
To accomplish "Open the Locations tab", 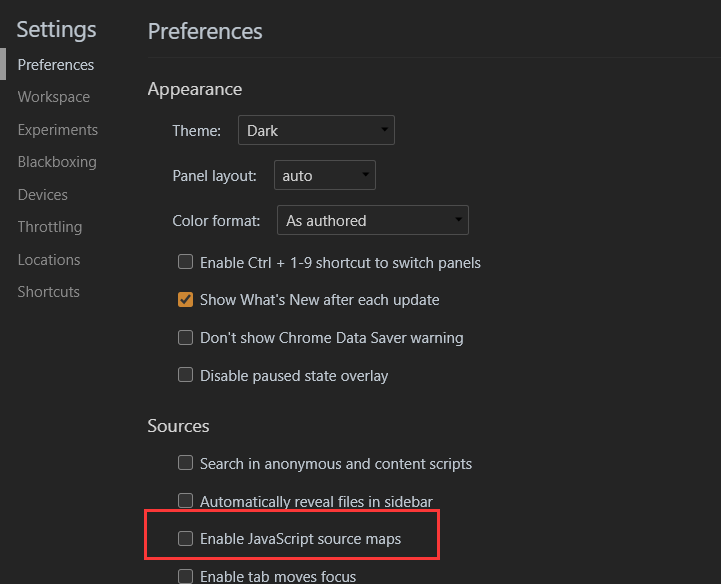I will coord(49,260).
